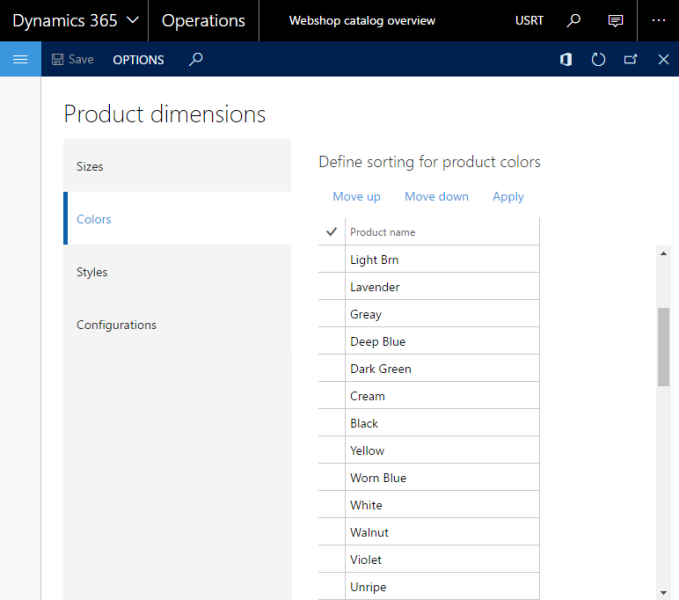679x600 pixels.
Task: Expand the Dynamics 365 dropdown chevron
Action: [x=133, y=20]
